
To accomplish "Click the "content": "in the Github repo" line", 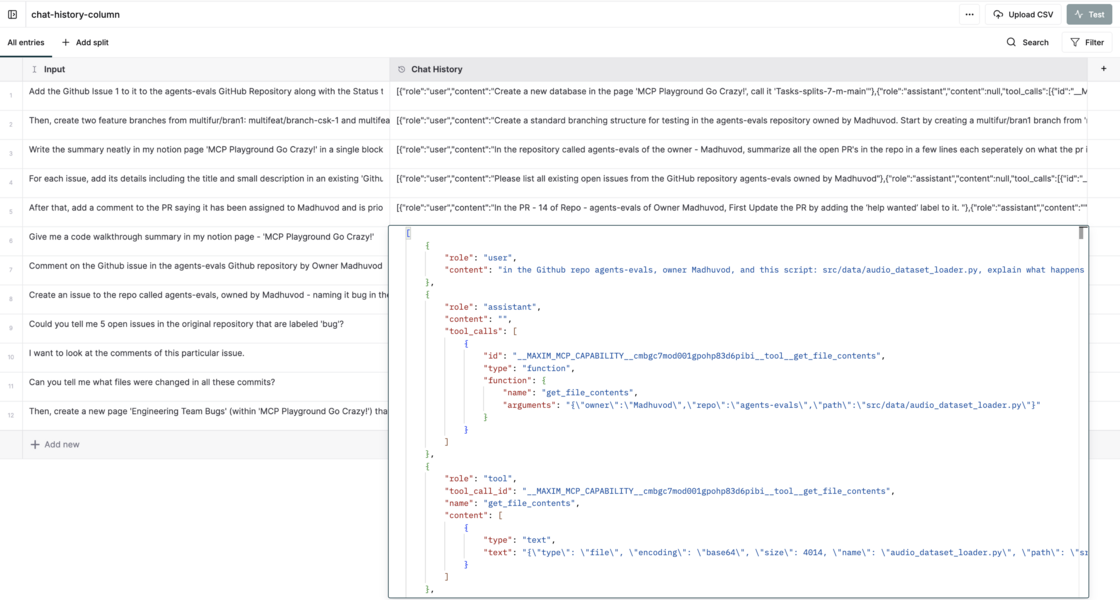I will tap(764, 270).
